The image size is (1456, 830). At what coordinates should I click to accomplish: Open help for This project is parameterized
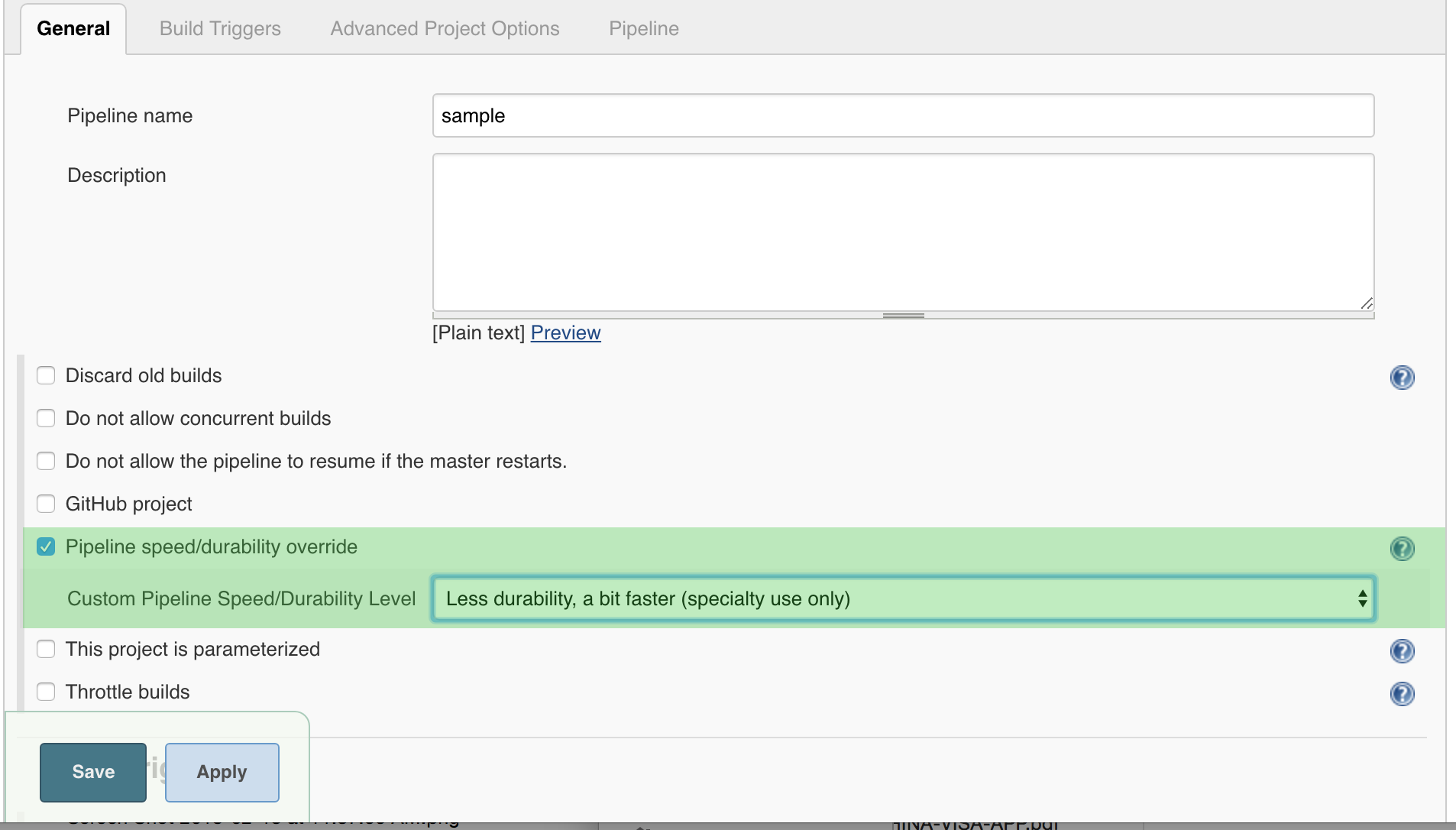pyautogui.click(x=1402, y=651)
